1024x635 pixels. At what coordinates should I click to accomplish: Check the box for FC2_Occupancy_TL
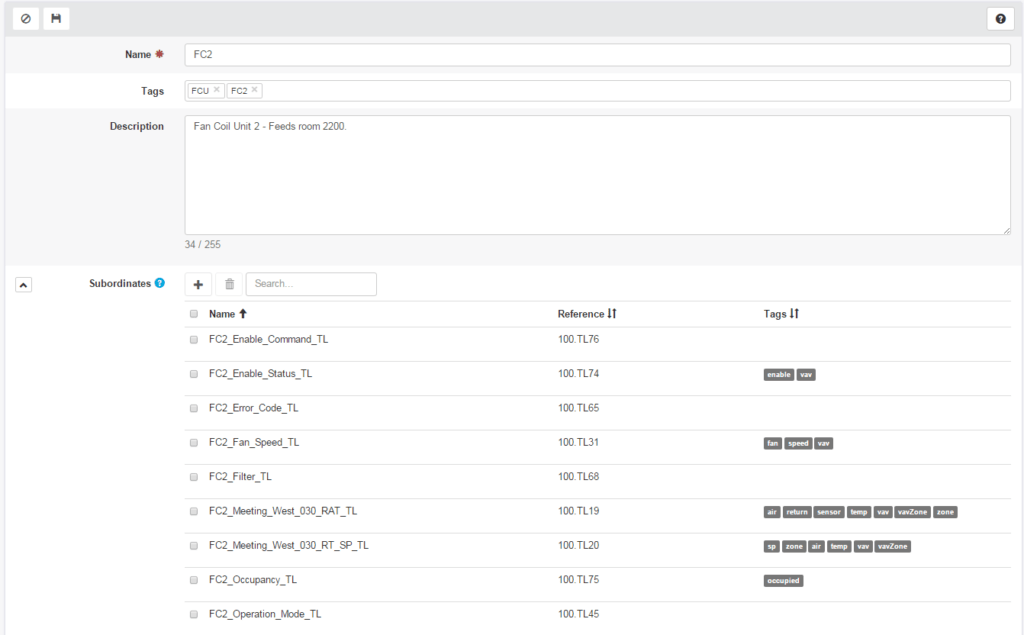coord(194,579)
